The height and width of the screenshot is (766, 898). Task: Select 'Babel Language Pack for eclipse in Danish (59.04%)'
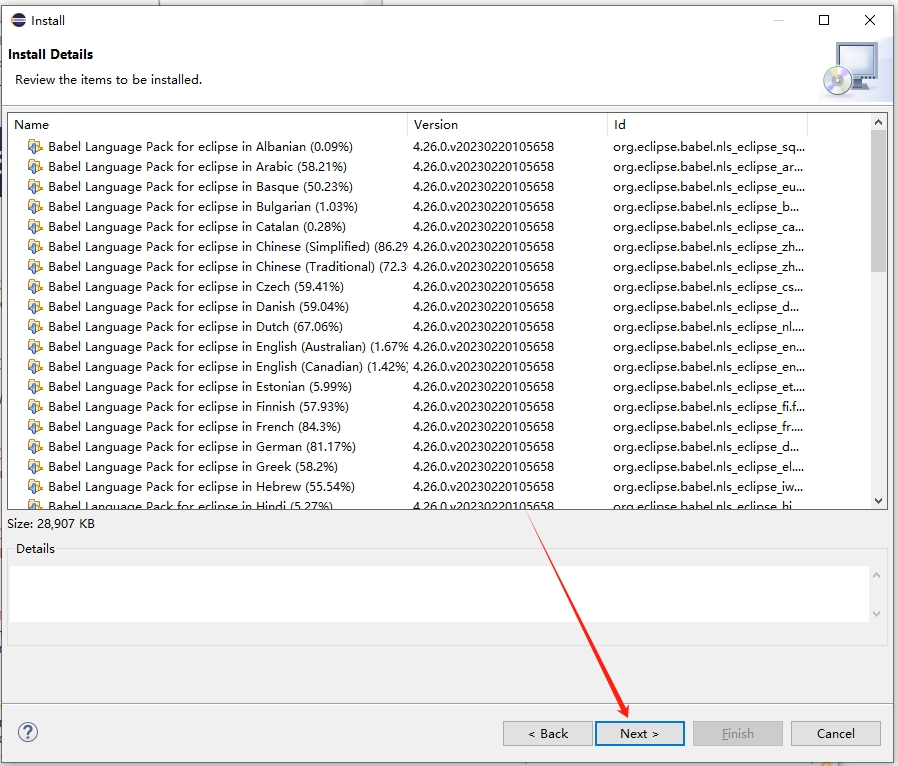198,307
